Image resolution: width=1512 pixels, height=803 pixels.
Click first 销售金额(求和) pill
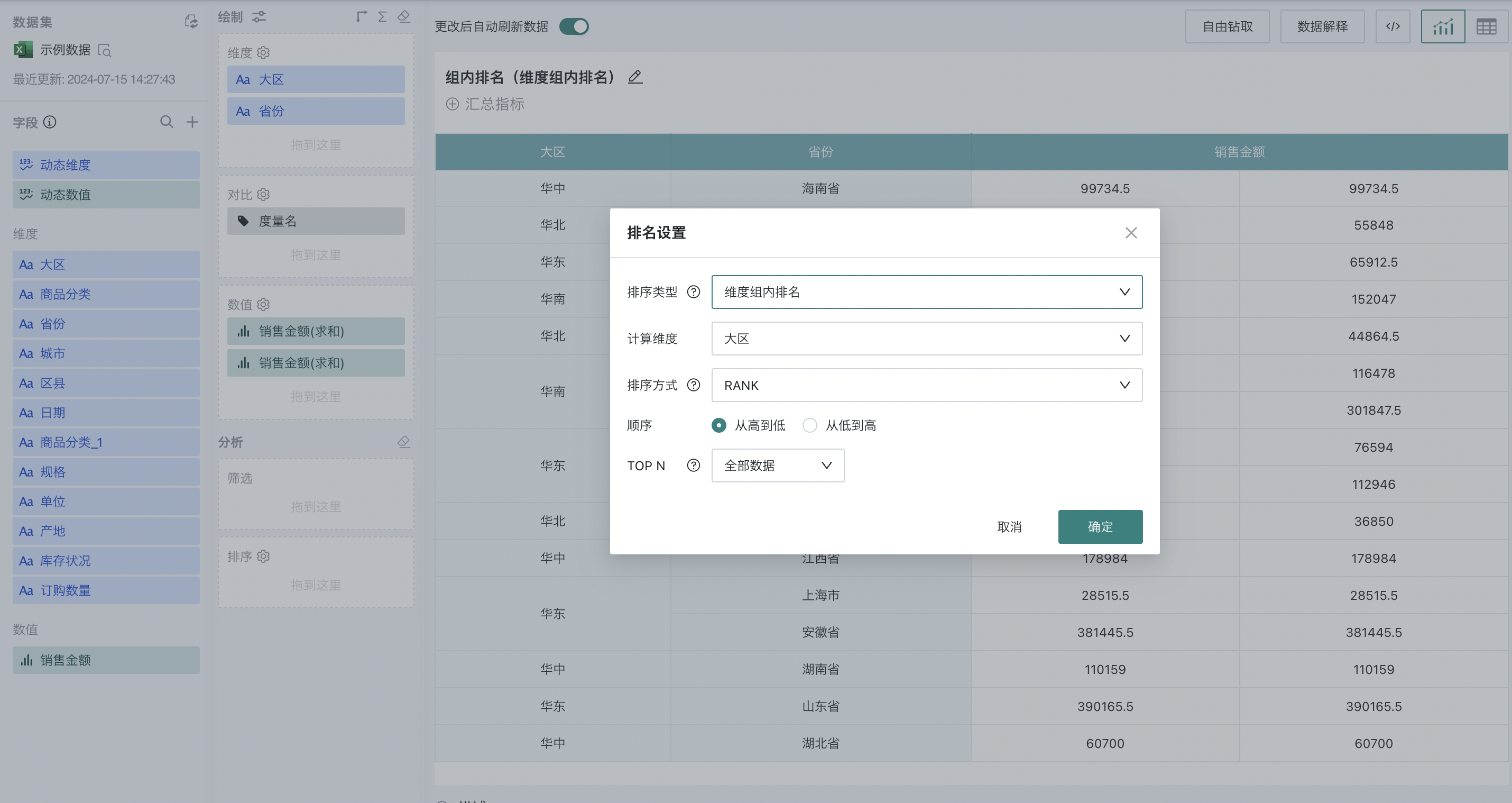(x=316, y=331)
